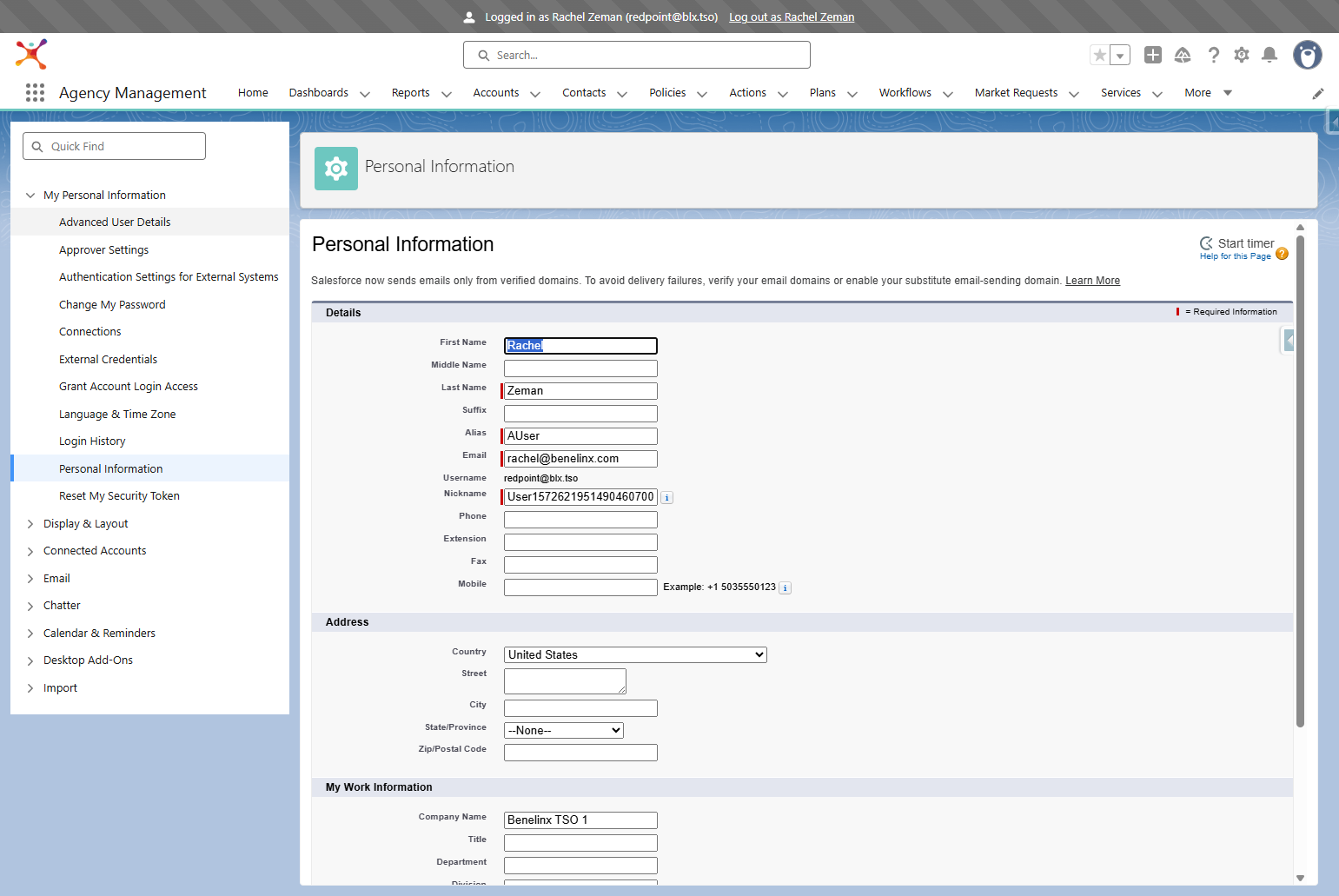Open the Country select dropdown
This screenshot has height=896, width=1339.
(635, 655)
